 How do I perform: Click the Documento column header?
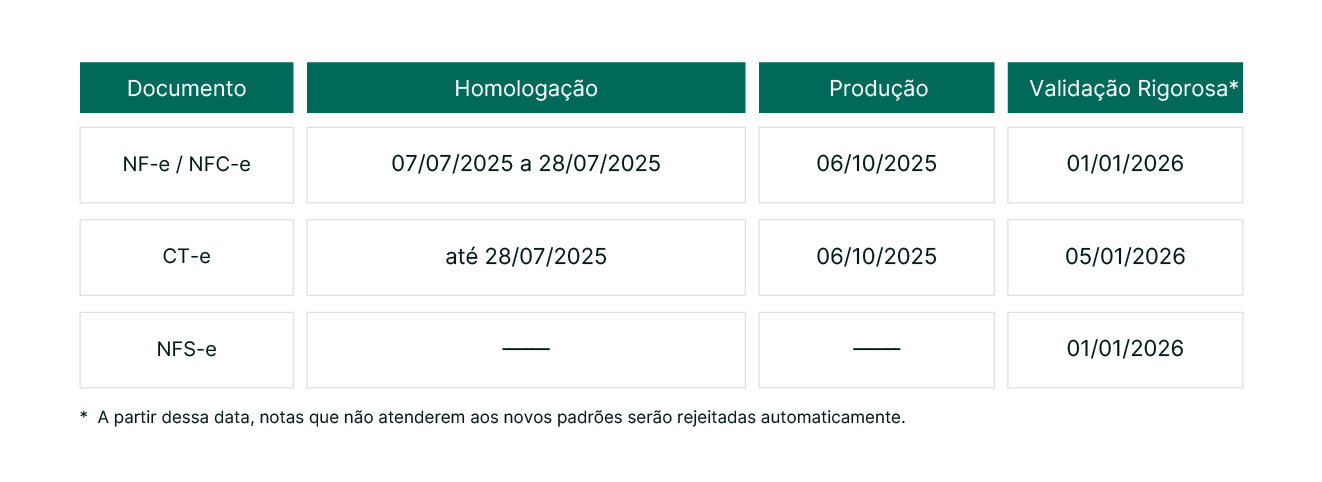(186, 88)
